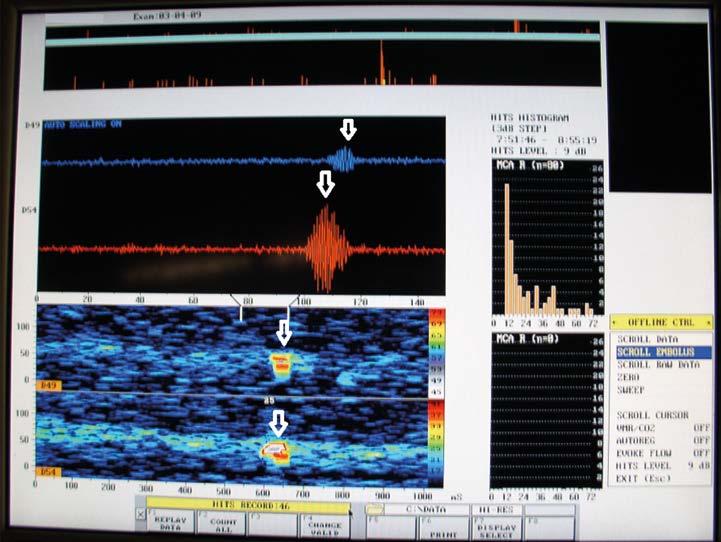Click the X box left of Replay Data
The height and width of the screenshot is (542, 721).
(141, 514)
